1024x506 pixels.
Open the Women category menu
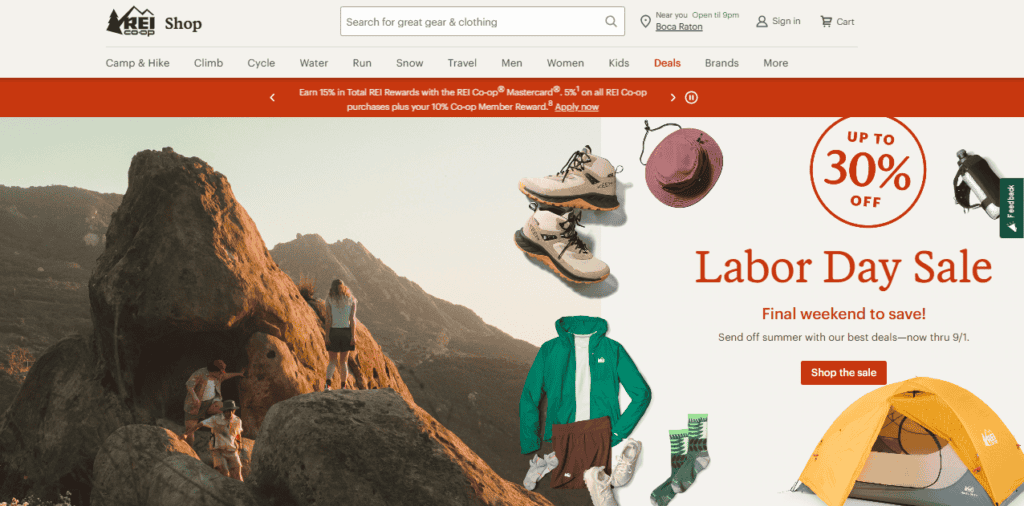point(566,63)
